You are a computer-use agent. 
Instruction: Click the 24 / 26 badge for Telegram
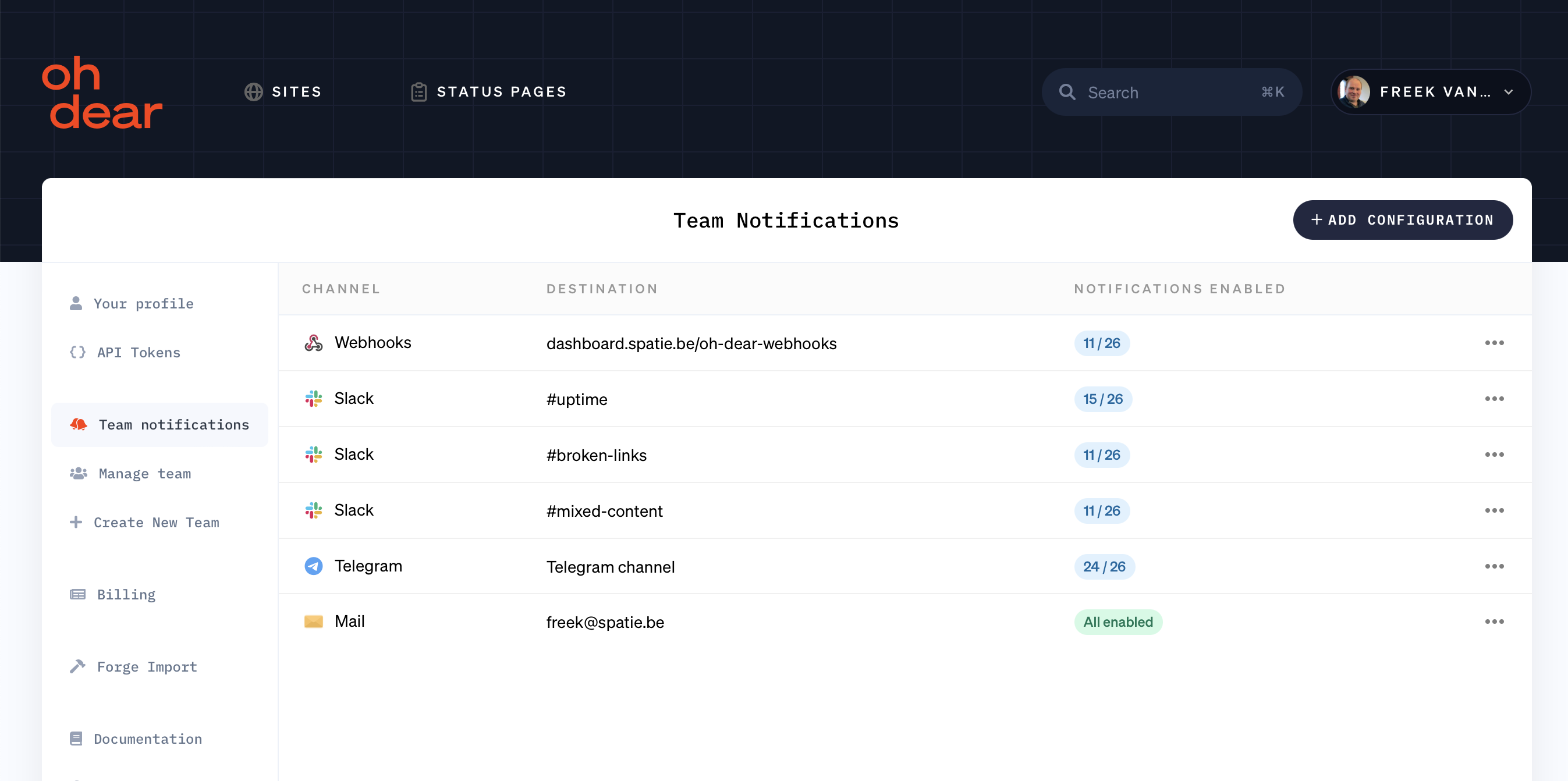1104,567
